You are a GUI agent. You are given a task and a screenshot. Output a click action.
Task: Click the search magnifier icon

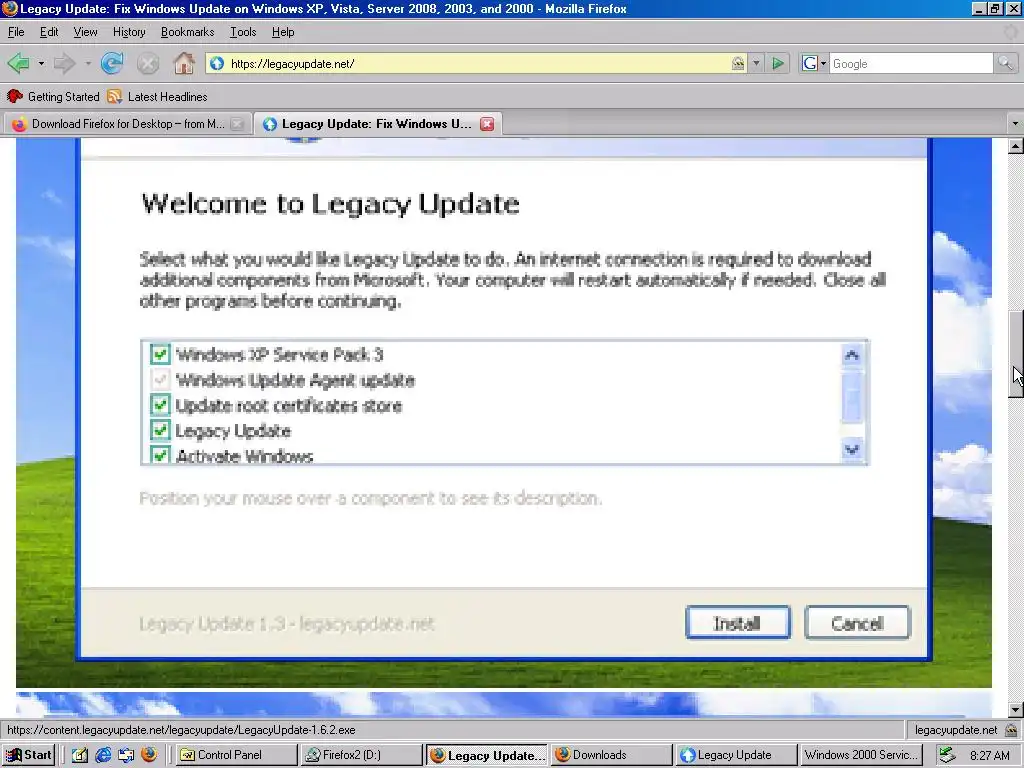[1005, 63]
